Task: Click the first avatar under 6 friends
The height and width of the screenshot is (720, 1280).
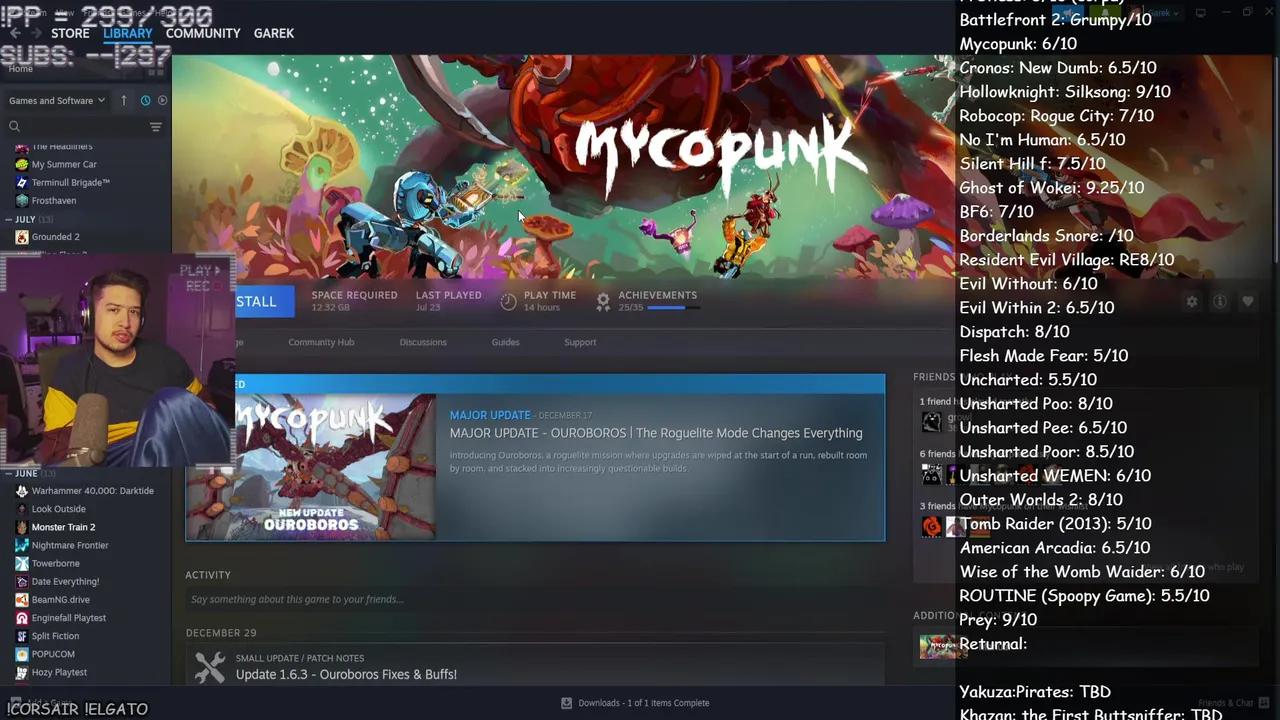Action: [931, 474]
